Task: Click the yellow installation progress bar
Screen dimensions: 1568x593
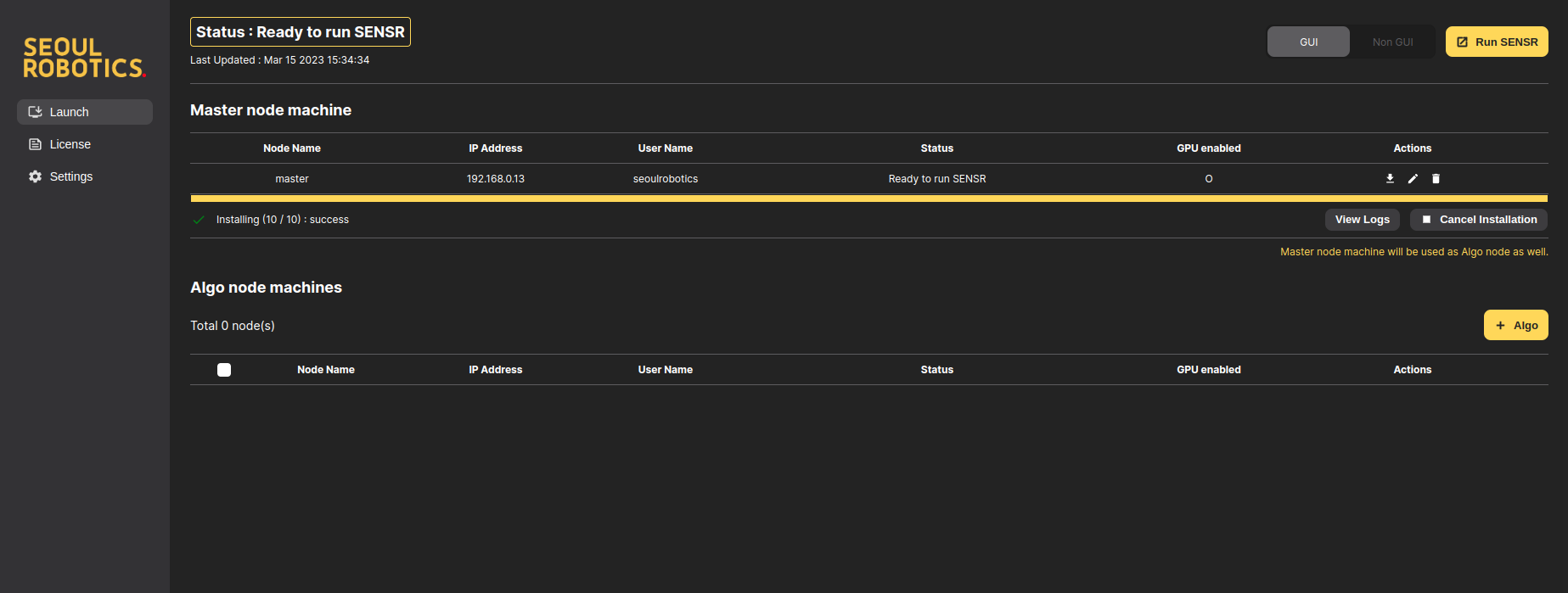Action: coord(869,199)
